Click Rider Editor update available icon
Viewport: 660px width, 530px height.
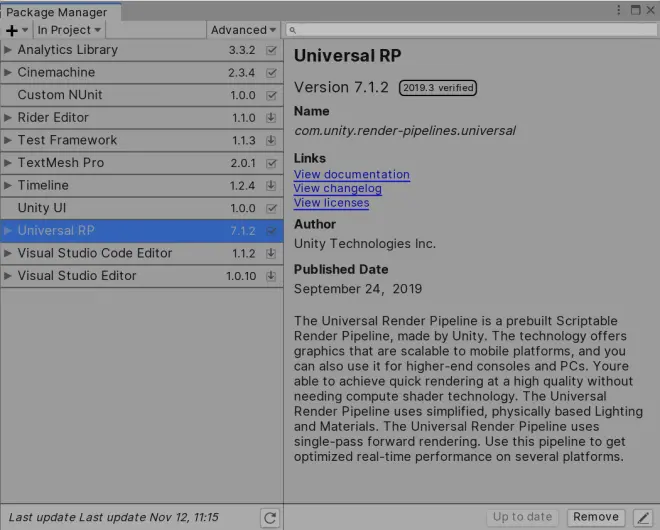pyautogui.click(x=271, y=118)
